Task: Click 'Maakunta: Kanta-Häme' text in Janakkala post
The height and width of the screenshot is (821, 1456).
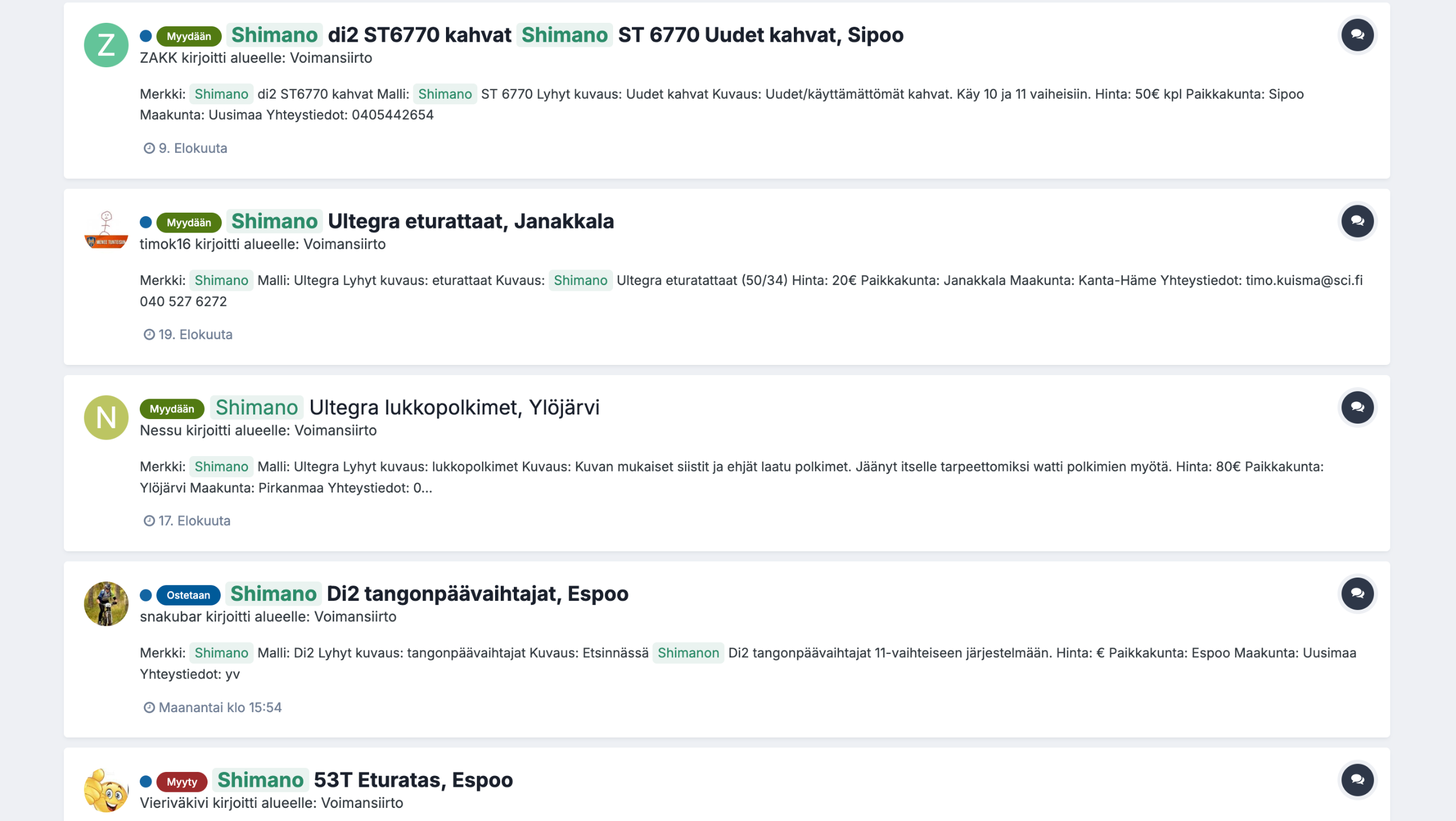Action: point(1083,281)
